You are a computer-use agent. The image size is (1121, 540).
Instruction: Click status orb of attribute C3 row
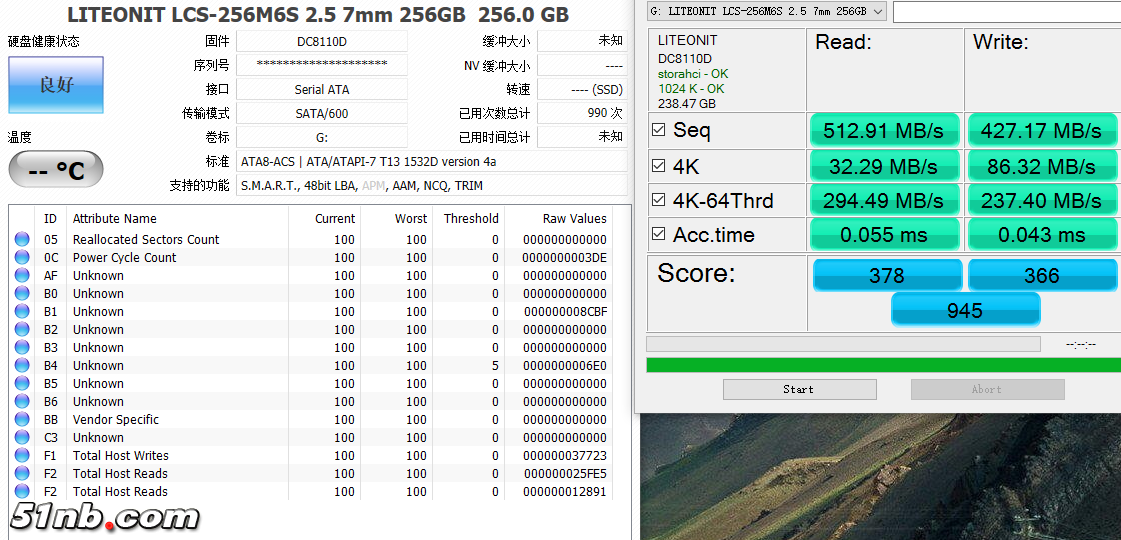tap(22, 438)
